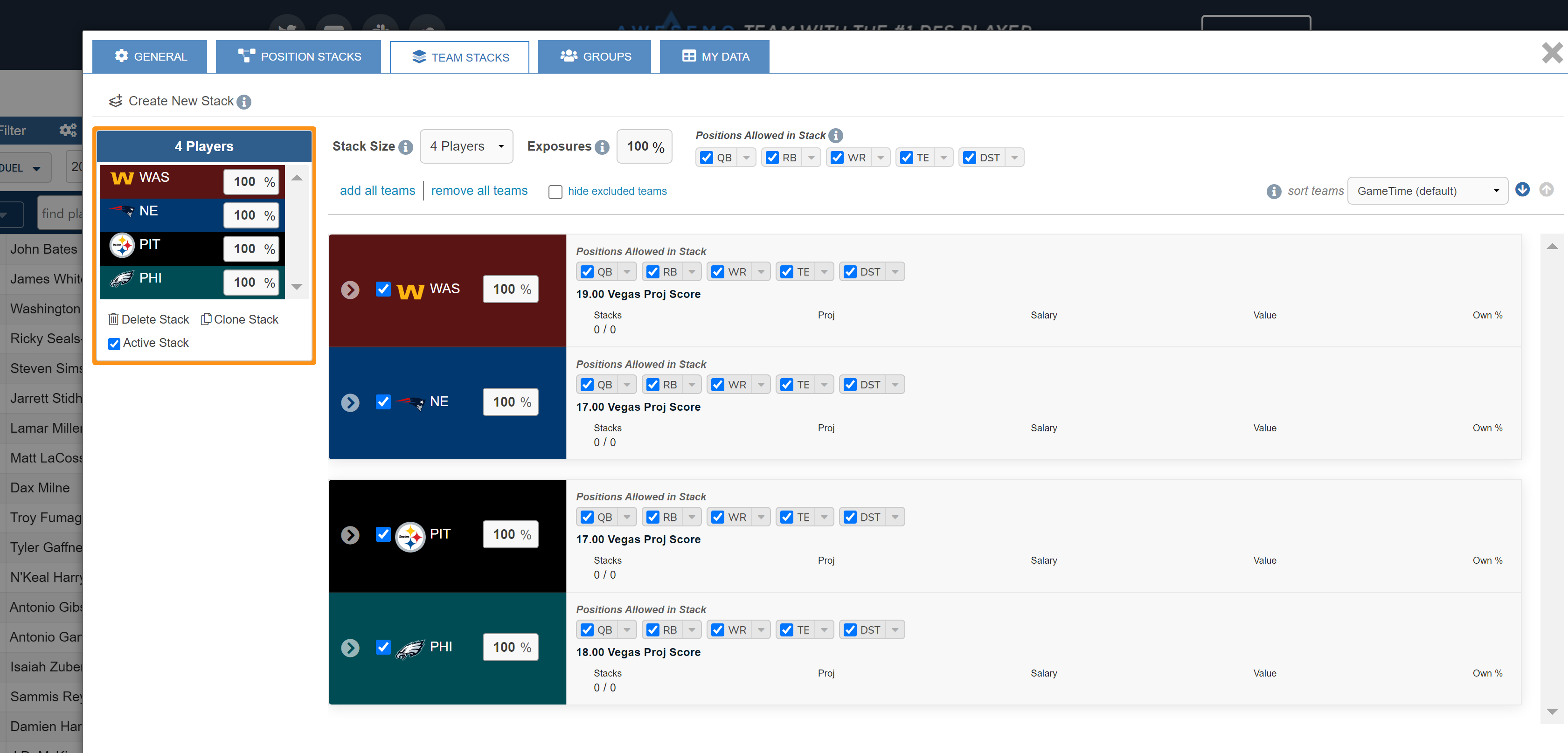Click the sort teams info icon
Image resolution: width=1568 pixels, height=753 pixels.
pos(1274,192)
